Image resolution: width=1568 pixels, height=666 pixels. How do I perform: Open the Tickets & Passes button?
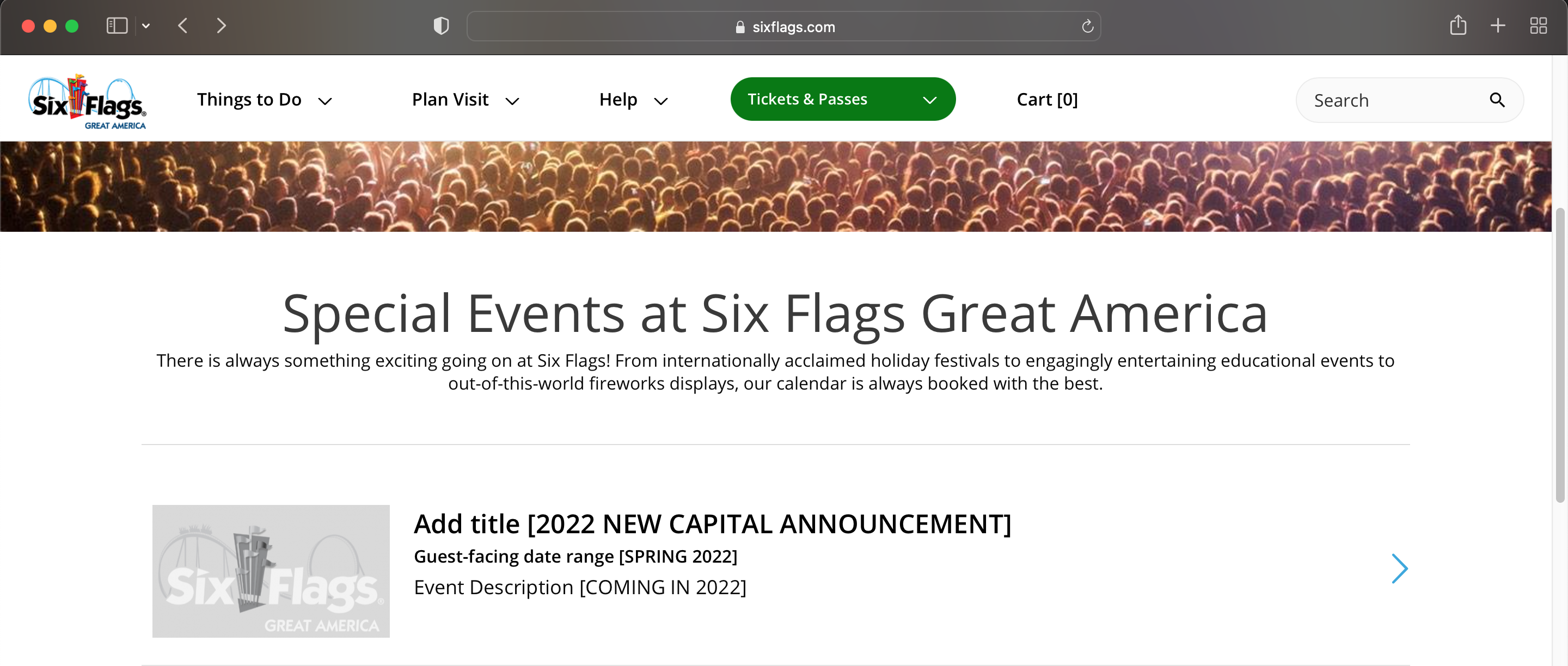842,99
